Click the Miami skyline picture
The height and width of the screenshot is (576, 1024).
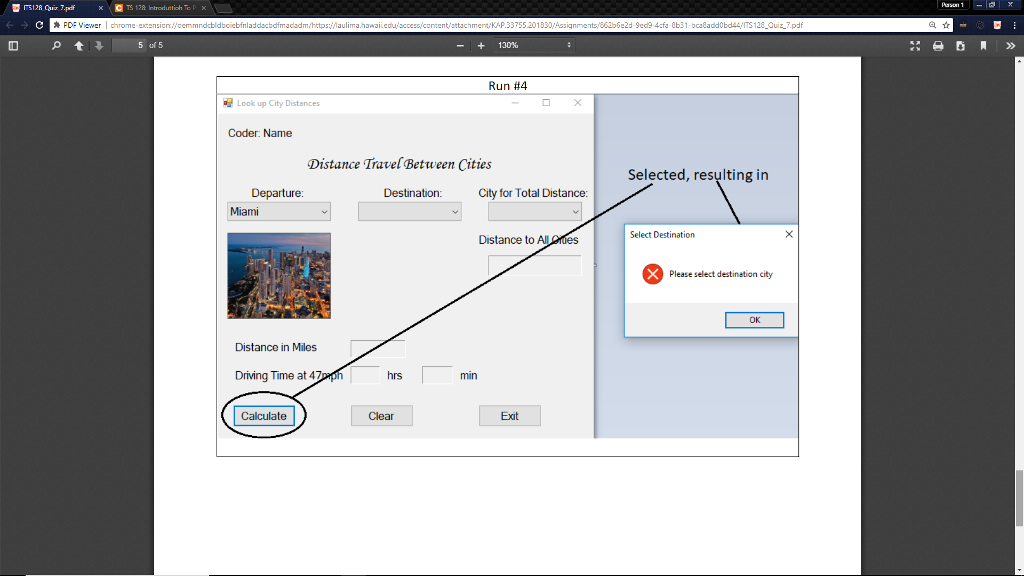[x=279, y=276]
